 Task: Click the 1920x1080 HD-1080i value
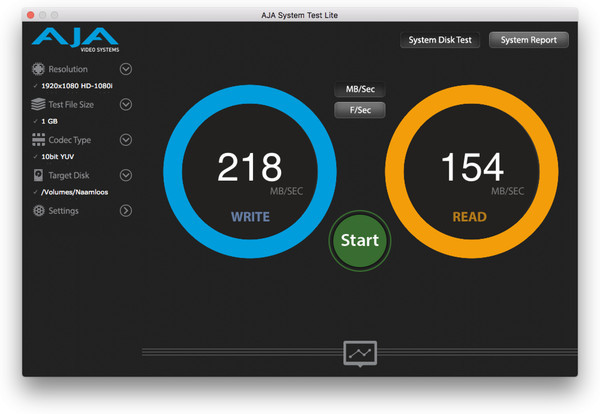(x=77, y=86)
